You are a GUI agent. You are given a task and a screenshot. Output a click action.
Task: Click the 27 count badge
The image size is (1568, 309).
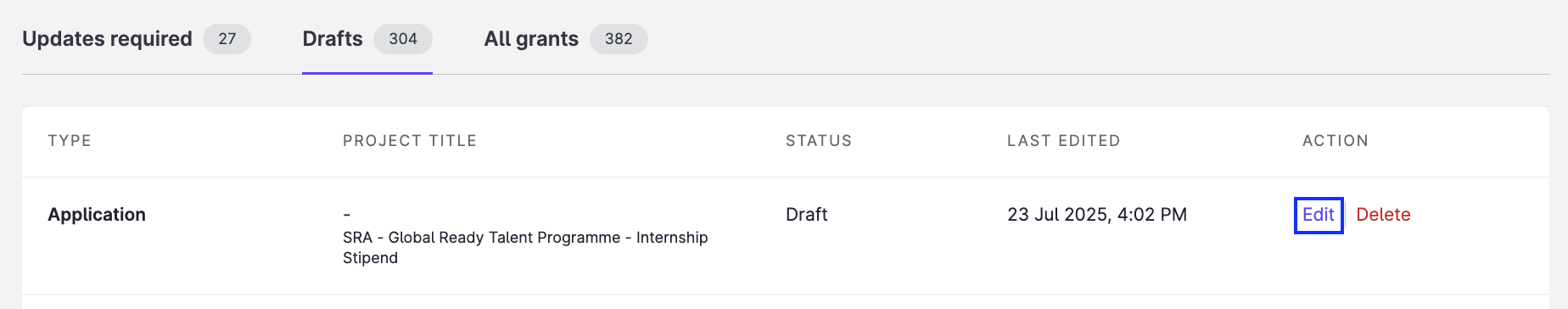tap(227, 39)
